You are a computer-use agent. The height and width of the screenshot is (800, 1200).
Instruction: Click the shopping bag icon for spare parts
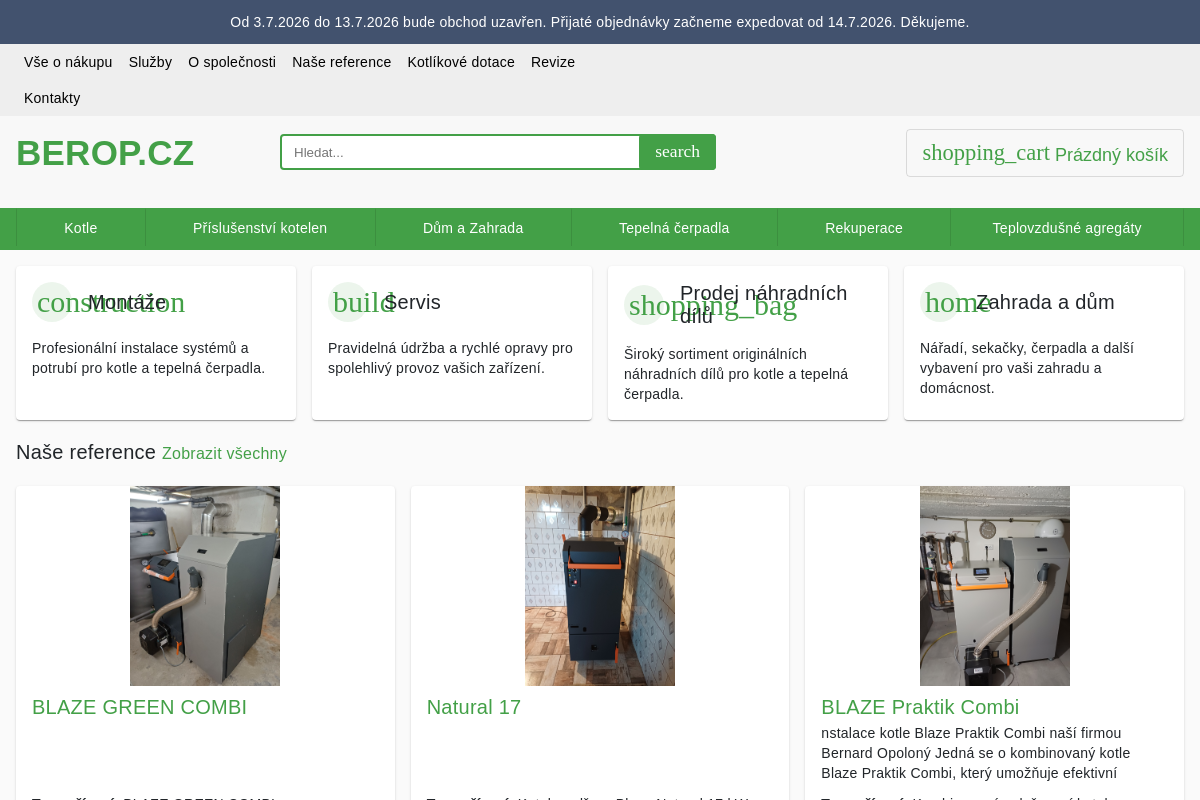click(x=644, y=305)
